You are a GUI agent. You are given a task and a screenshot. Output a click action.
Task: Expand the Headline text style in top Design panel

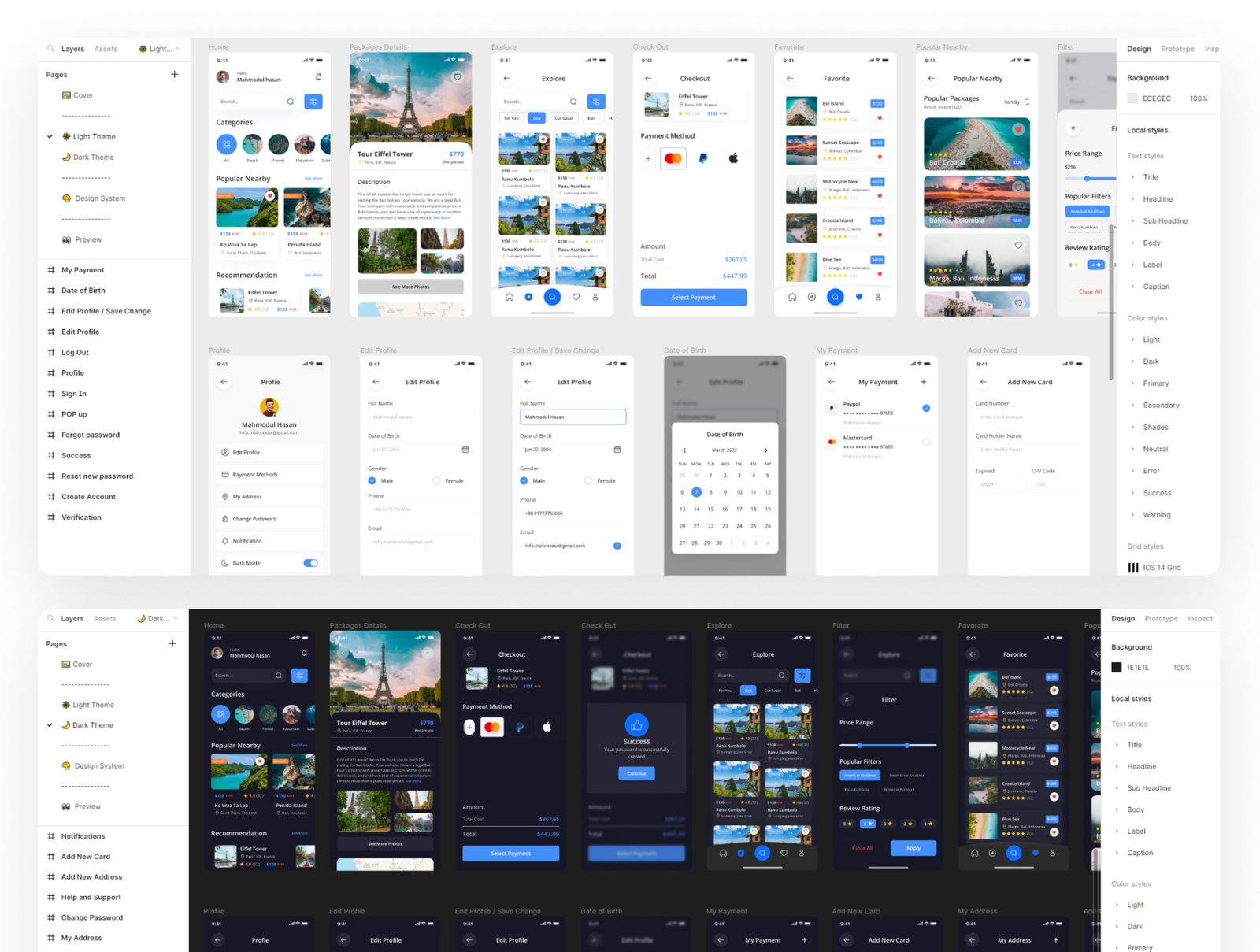(x=1133, y=199)
